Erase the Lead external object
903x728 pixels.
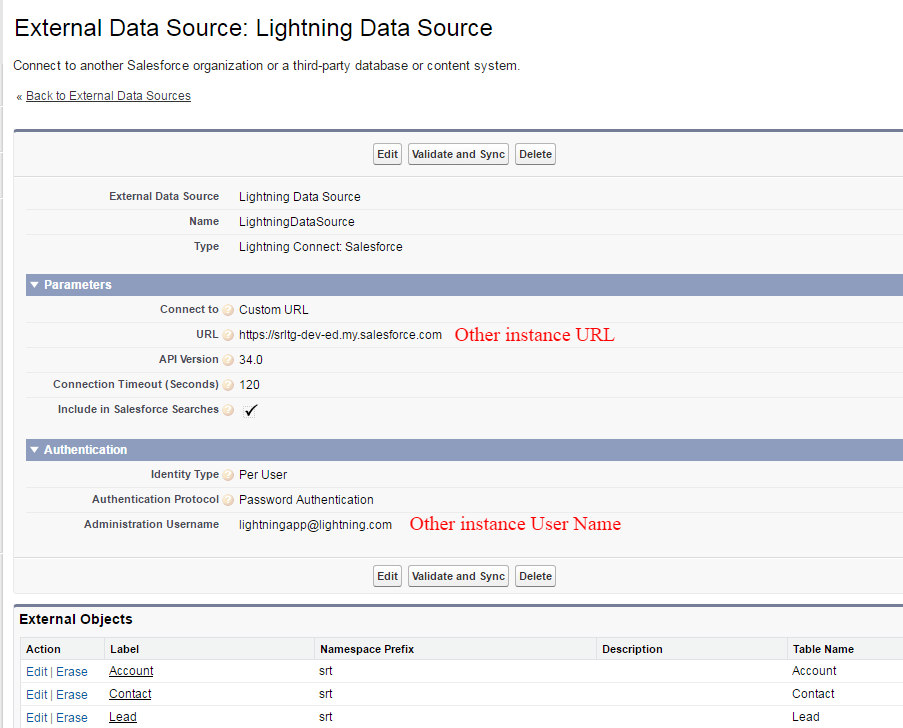click(72, 718)
